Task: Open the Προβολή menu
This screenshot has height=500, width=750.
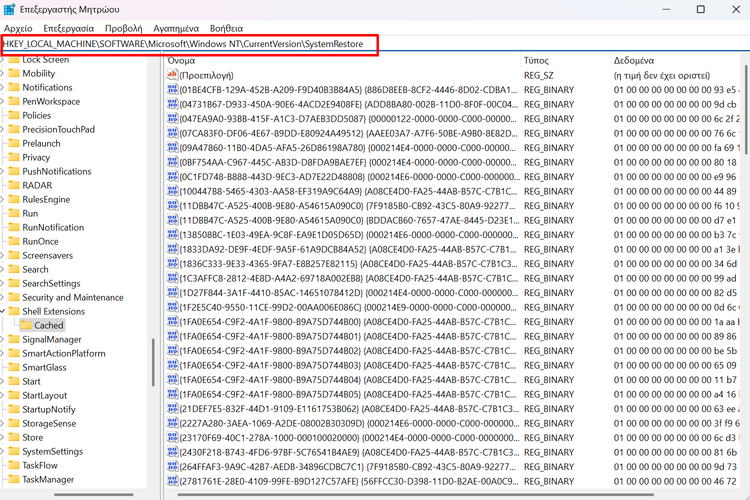Action: point(123,28)
